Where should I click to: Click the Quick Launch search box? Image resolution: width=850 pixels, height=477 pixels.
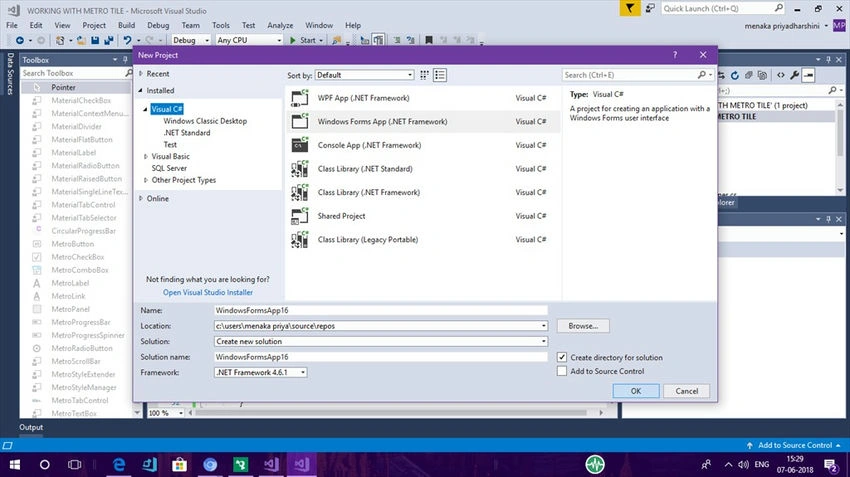(723, 9)
